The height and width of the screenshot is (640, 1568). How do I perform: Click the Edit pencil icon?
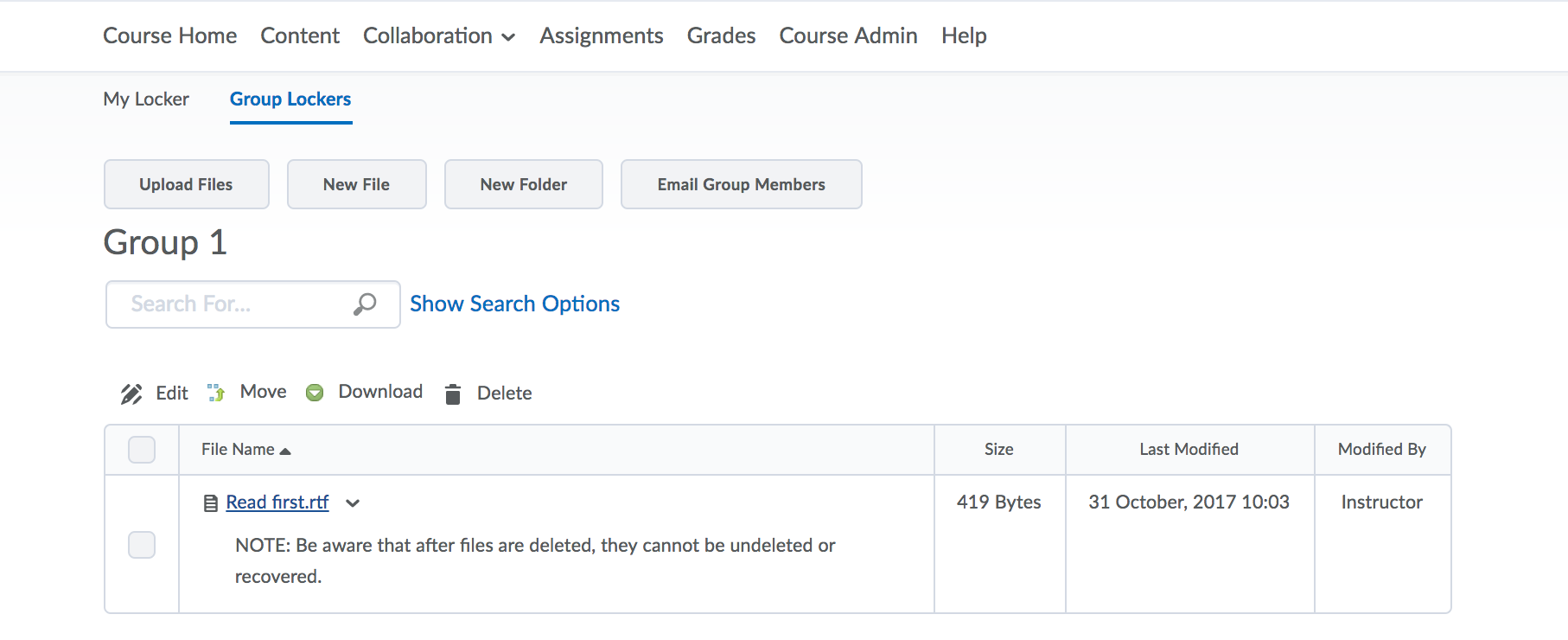131,394
